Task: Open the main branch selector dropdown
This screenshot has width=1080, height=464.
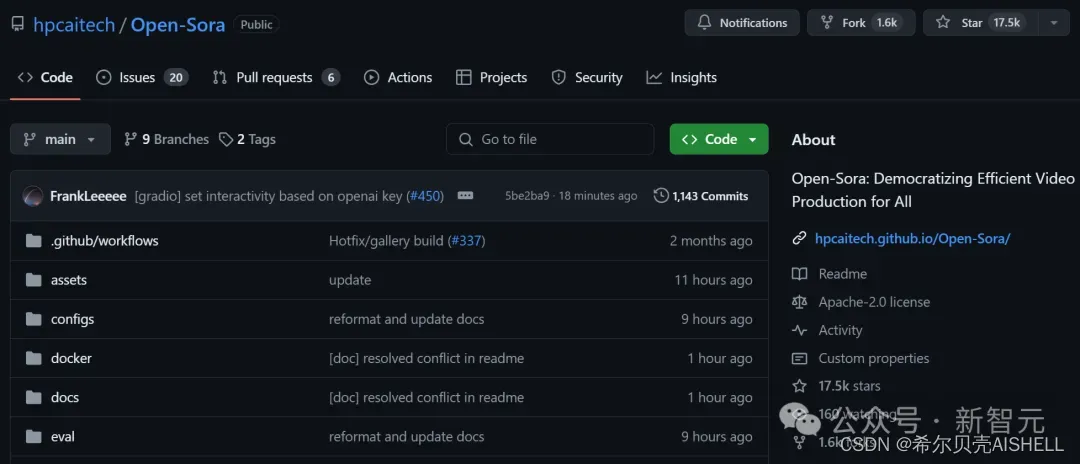Action: [61, 139]
